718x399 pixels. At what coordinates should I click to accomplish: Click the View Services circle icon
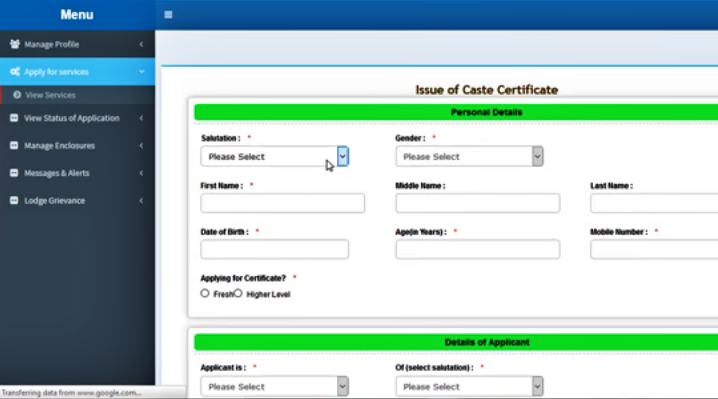[17, 95]
